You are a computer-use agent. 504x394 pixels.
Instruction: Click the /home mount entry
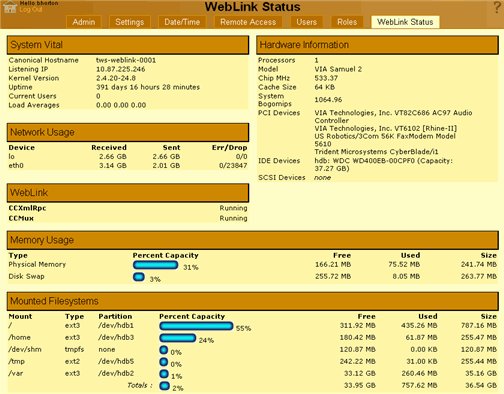pyautogui.click(x=19, y=338)
